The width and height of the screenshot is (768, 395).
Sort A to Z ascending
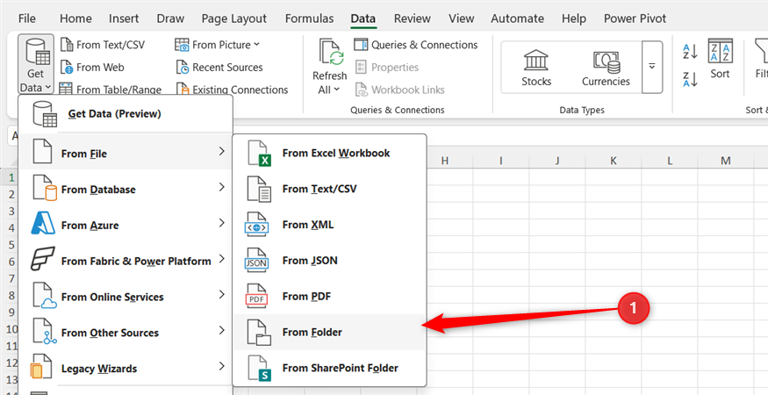[x=690, y=51]
